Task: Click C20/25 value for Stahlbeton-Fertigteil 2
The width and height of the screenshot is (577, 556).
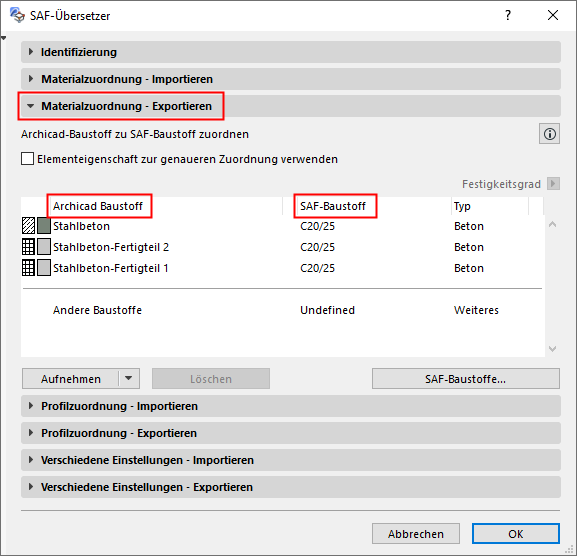Action: tap(318, 247)
